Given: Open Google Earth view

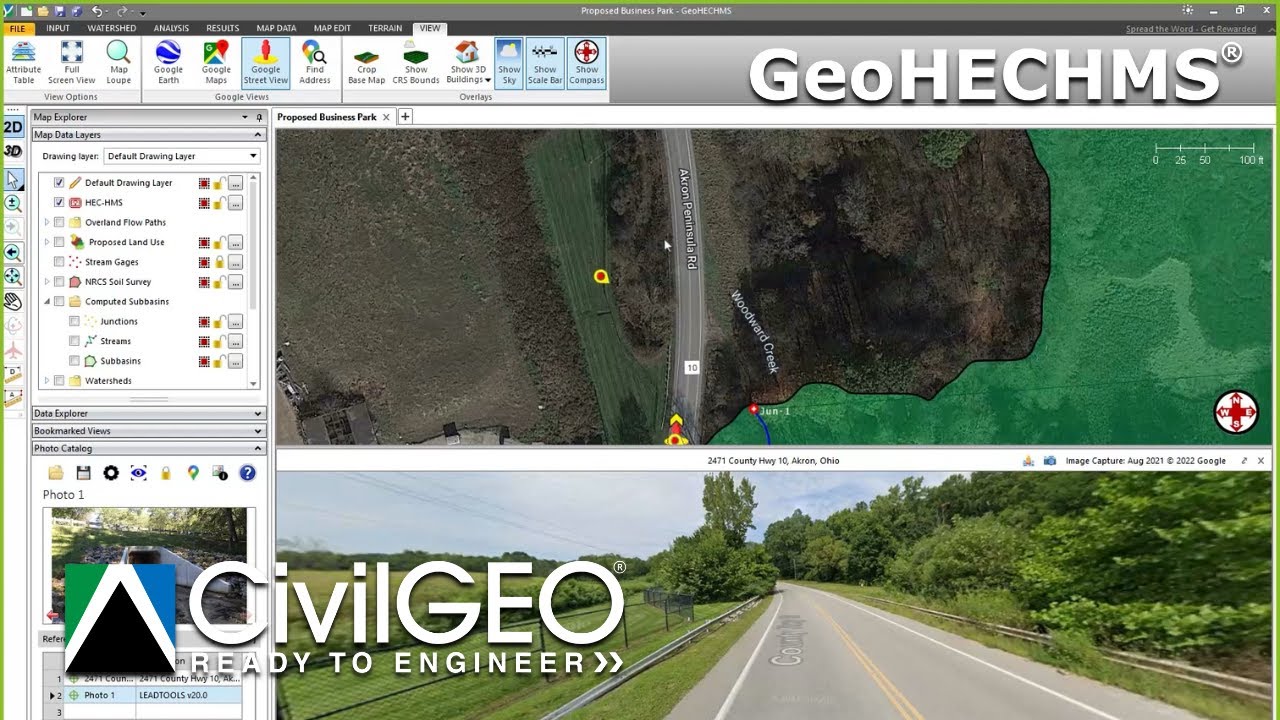Looking at the screenshot, I should coord(168,63).
